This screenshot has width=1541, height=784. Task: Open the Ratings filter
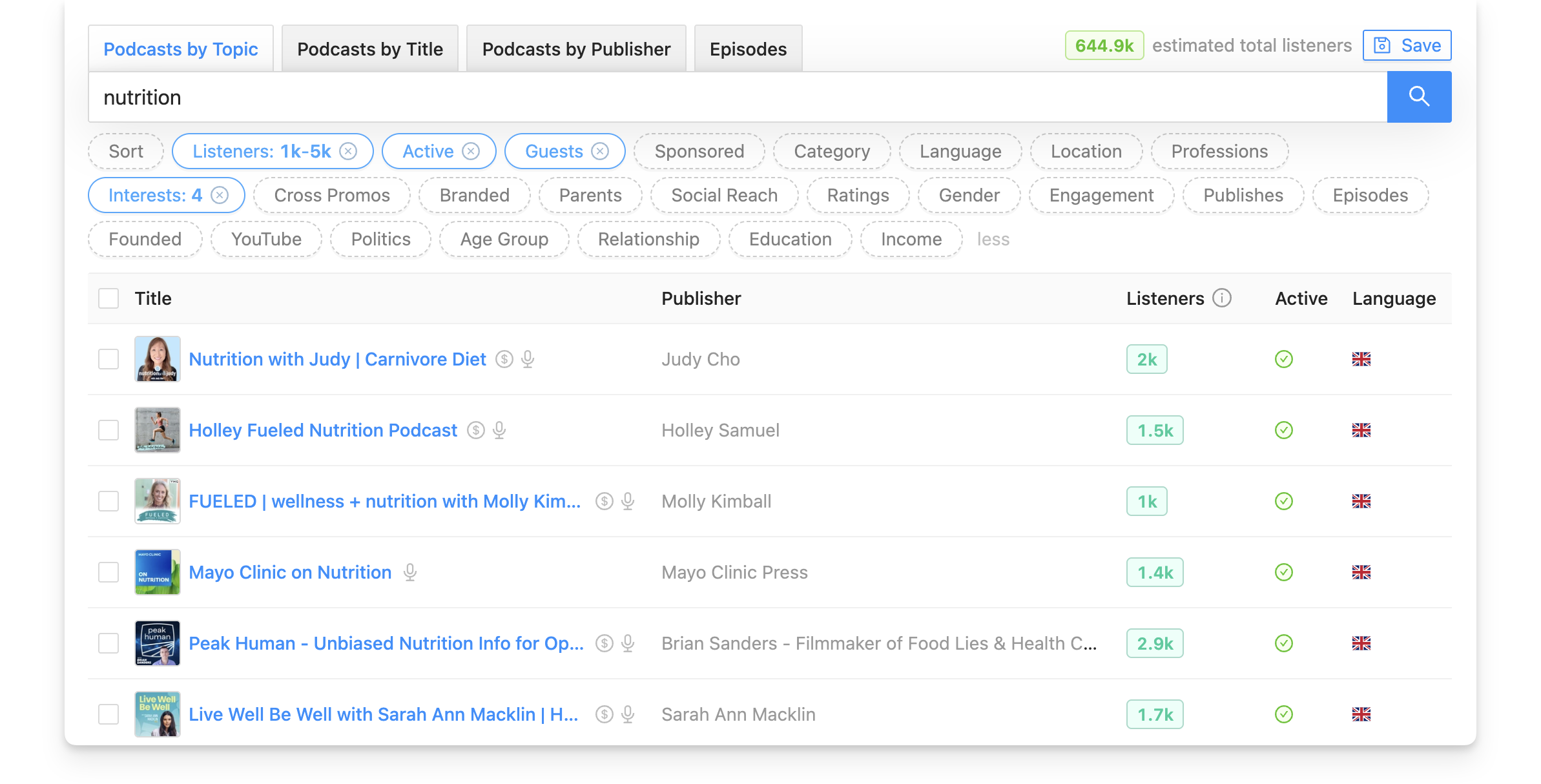tap(858, 195)
